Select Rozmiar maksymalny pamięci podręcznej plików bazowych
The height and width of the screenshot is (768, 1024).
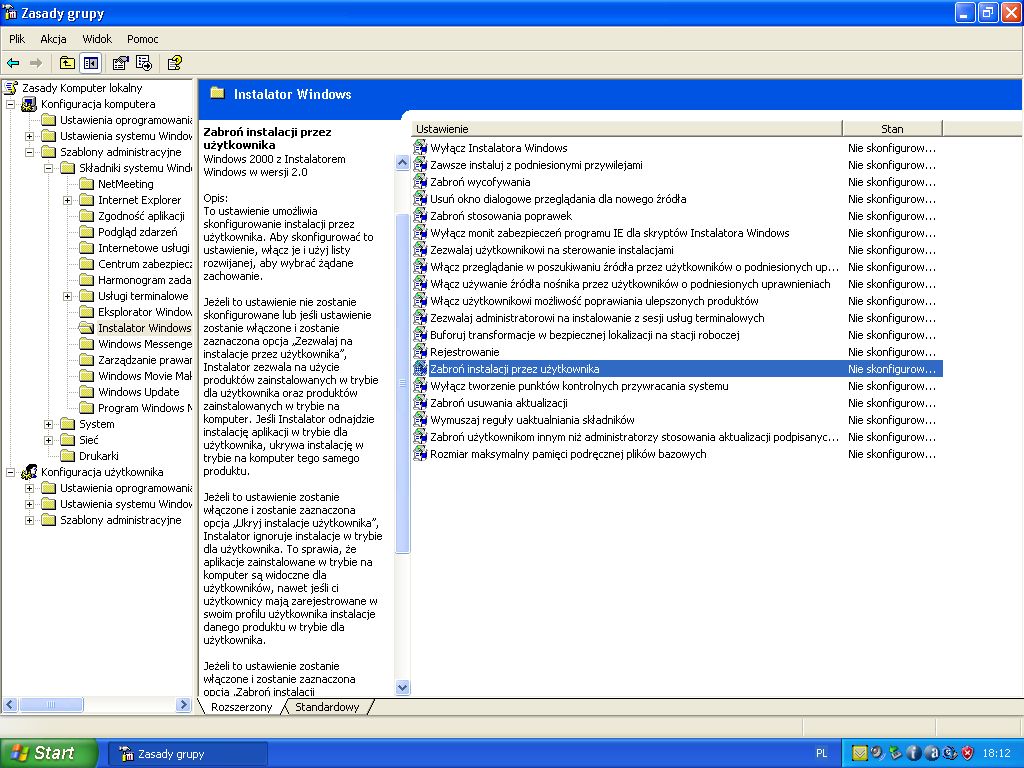point(568,454)
